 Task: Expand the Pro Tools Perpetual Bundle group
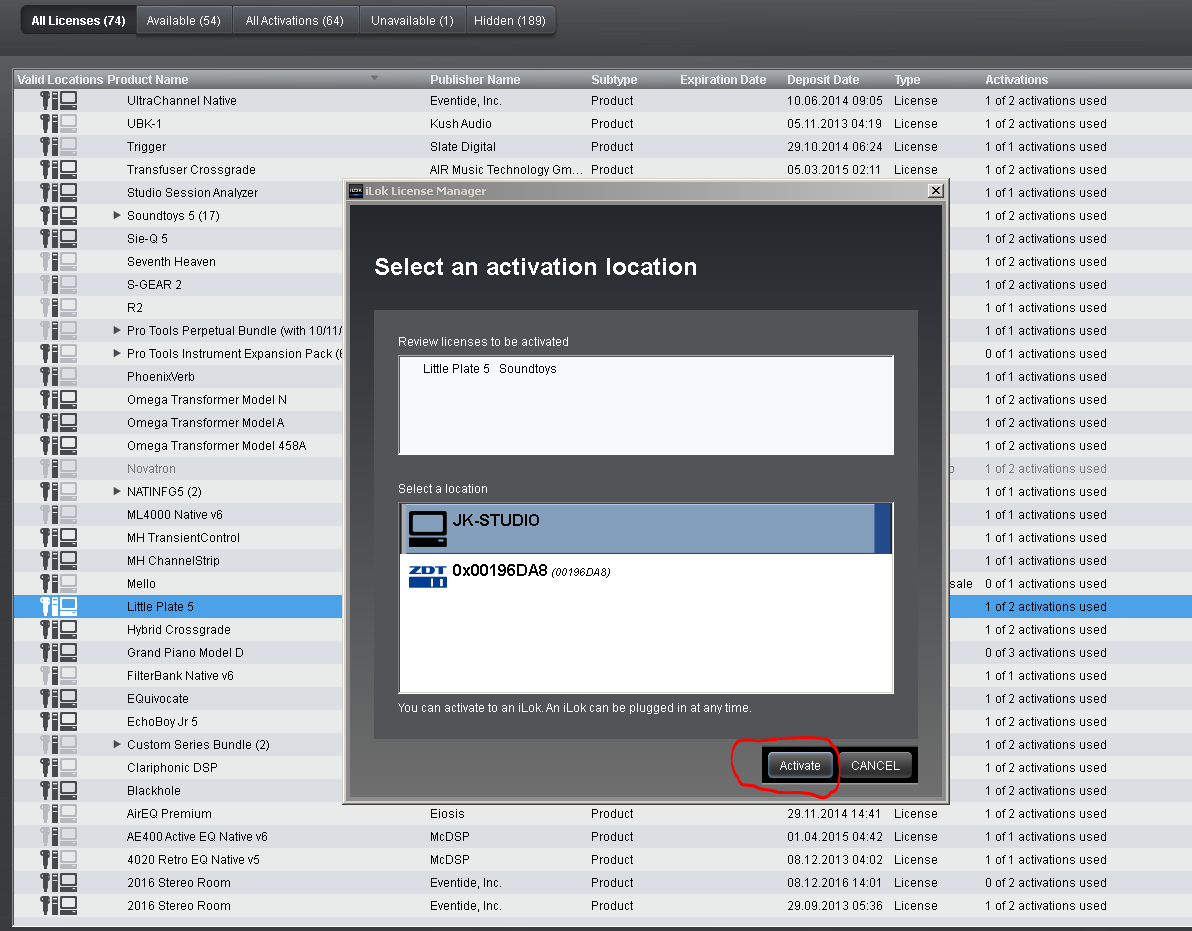click(117, 330)
